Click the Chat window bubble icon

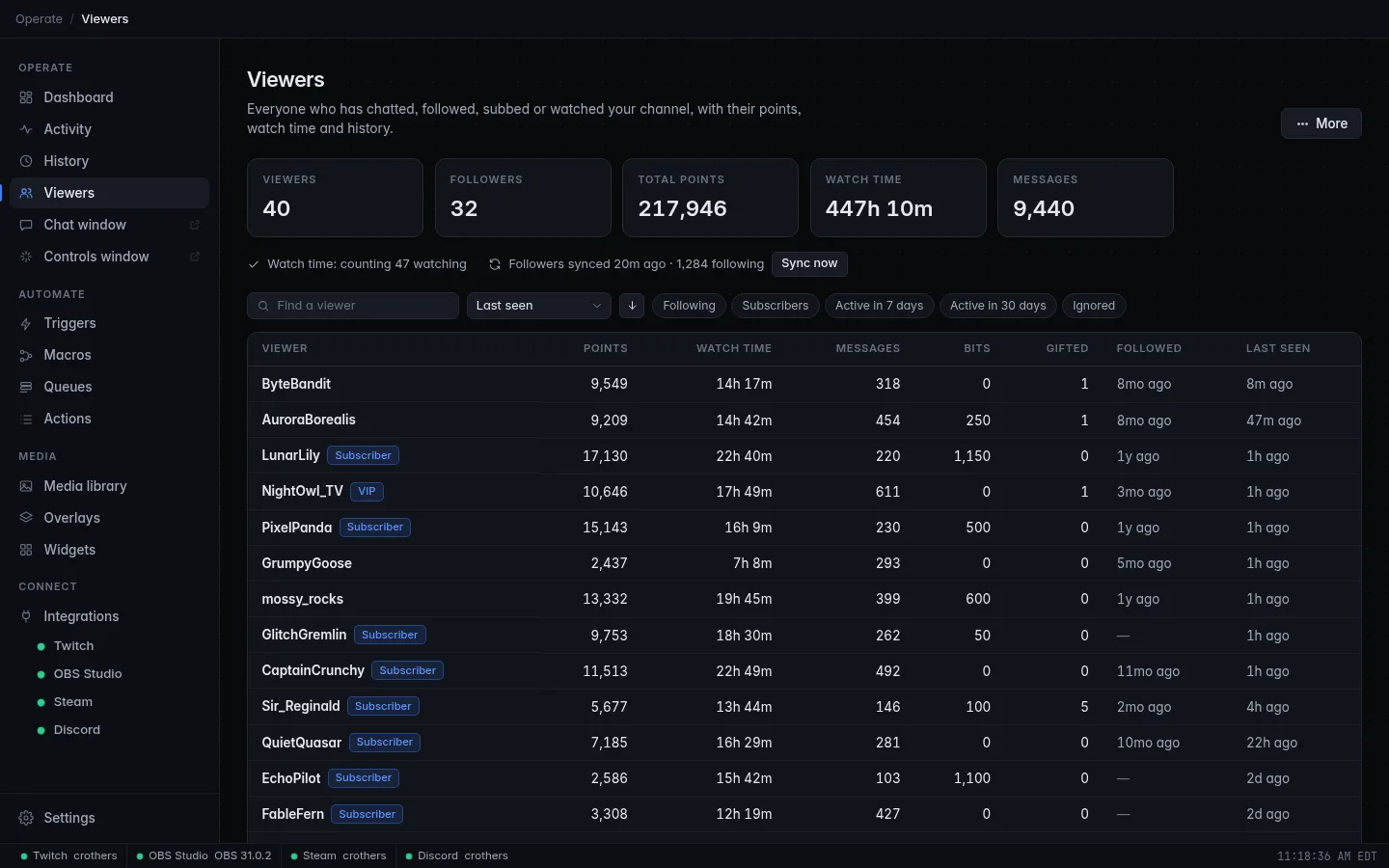[x=26, y=225]
